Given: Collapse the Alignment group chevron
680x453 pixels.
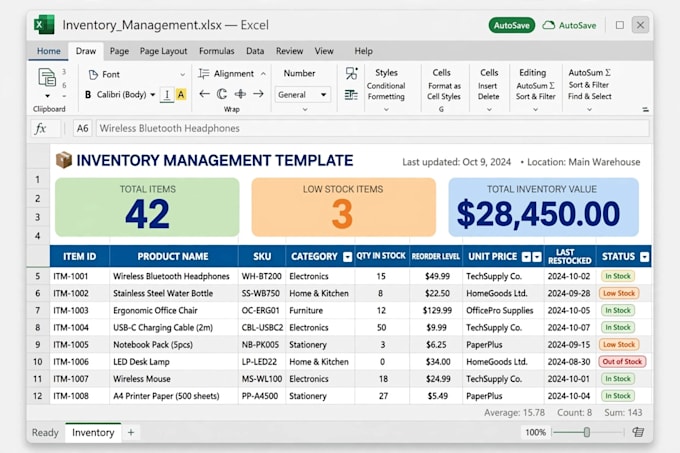Looking at the screenshot, I should [263, 74].
